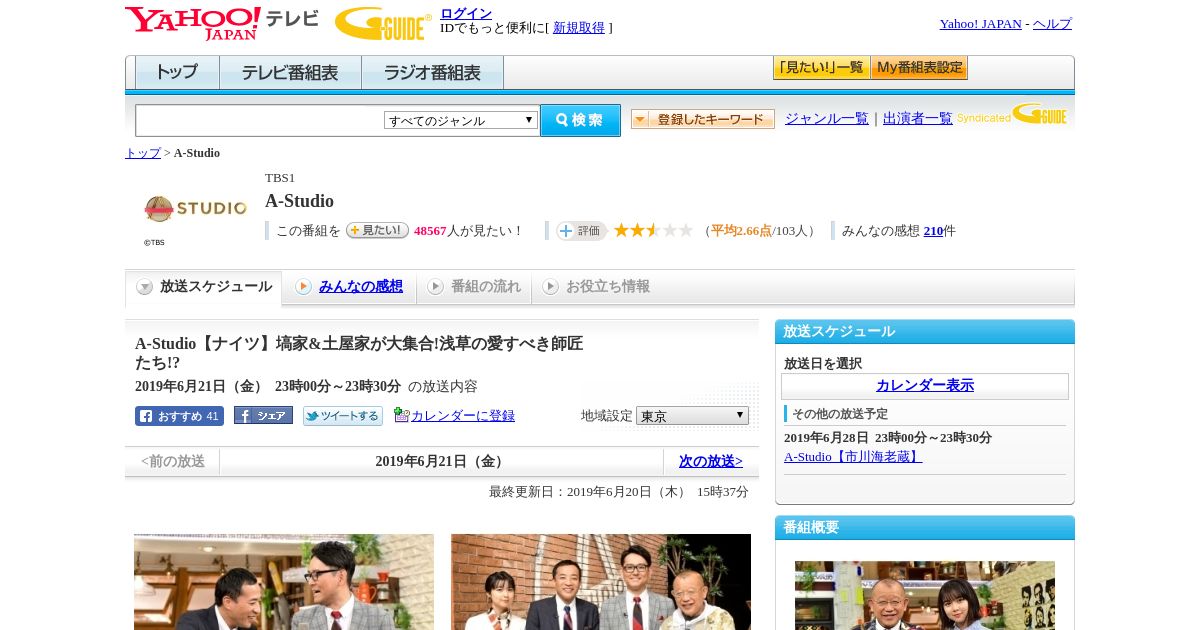Click the Twitter ツイートする button
The image size is (1200, 630).
coord(343,416)
